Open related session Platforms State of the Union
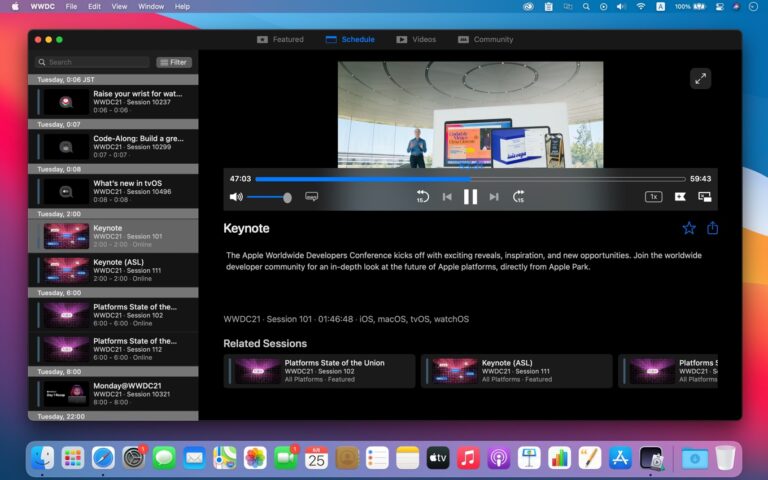Image resolution: width=768 pixels, height=480 pixels. point(319,371)
